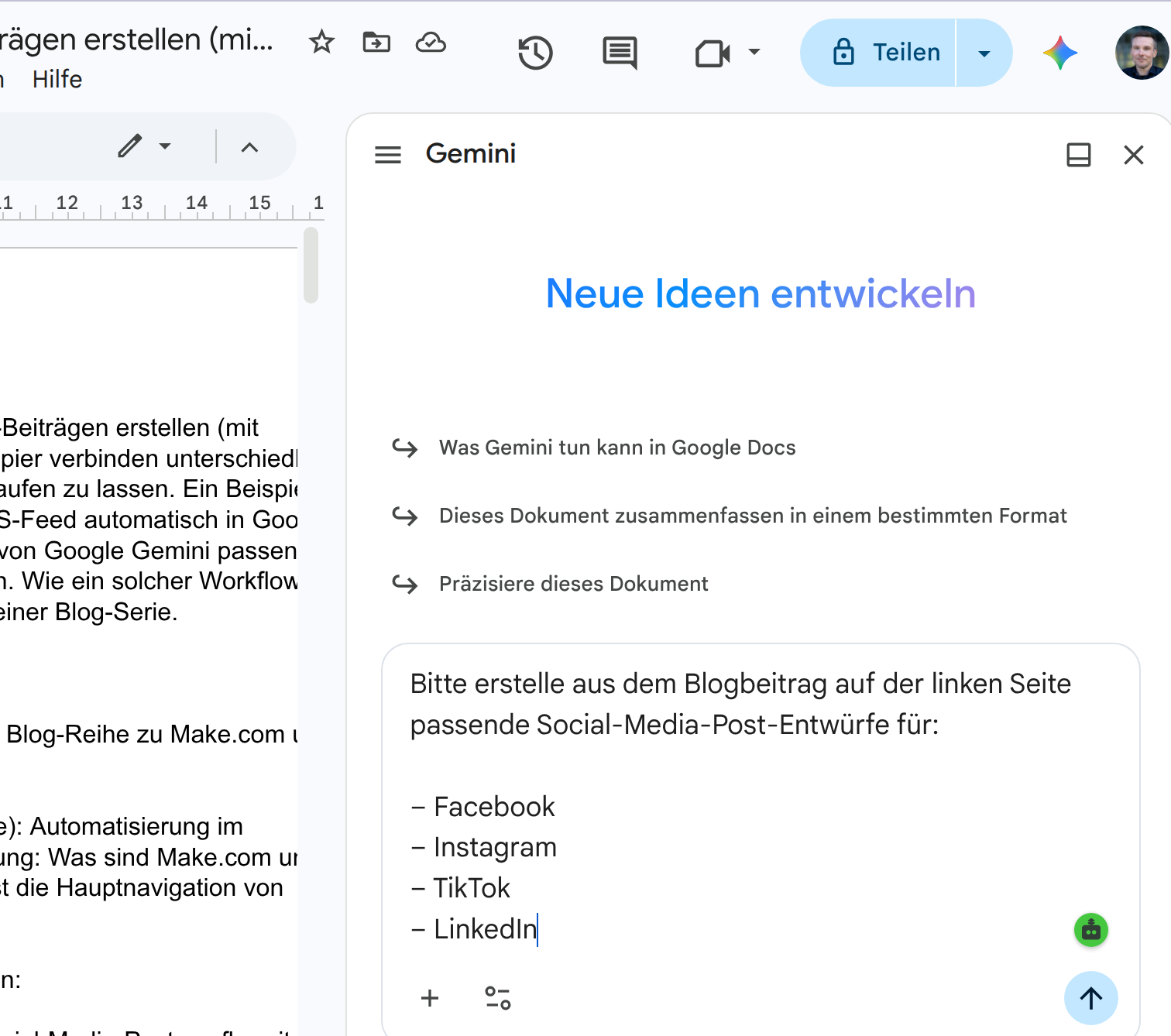Click the 'einer Blog-Serie.' line in document
The width and height of the screenshot is (1171, 1036).
click(89, 612)
